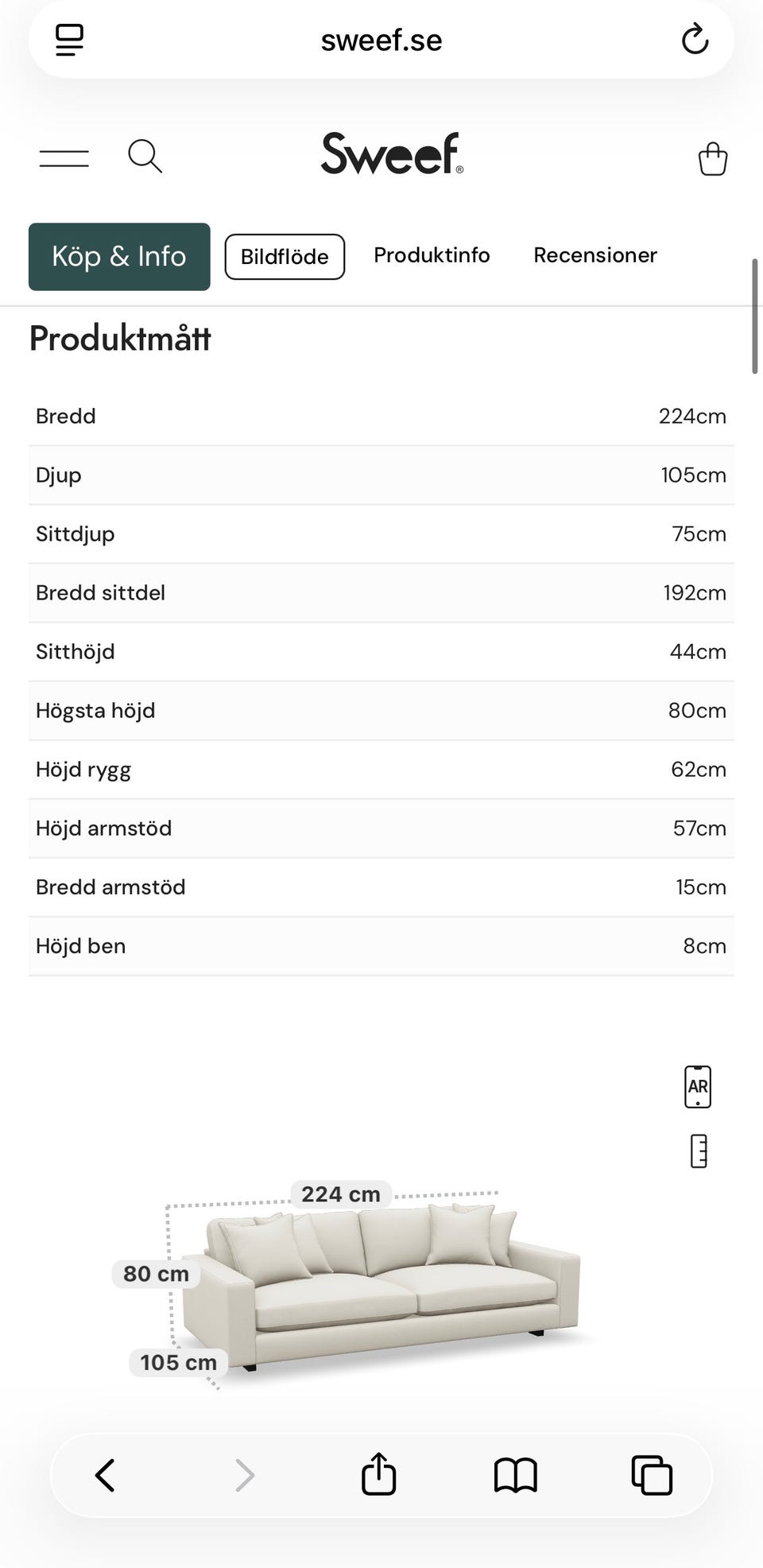Toggle the ruler dimensions icon

[x=699, y=1151]
